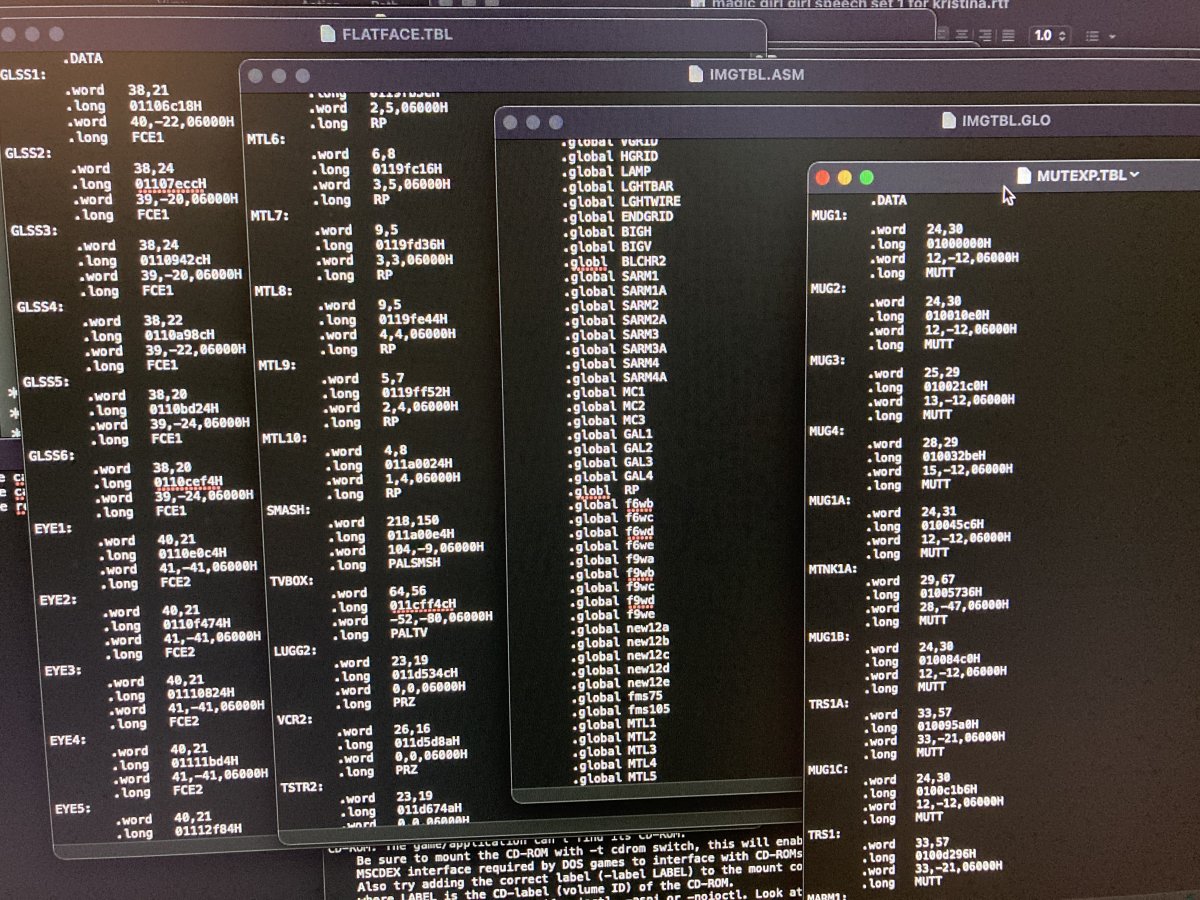Close the MUTEXP.TBL window with red button
This screenshot has width=1200, height=900.
(824, 178)
